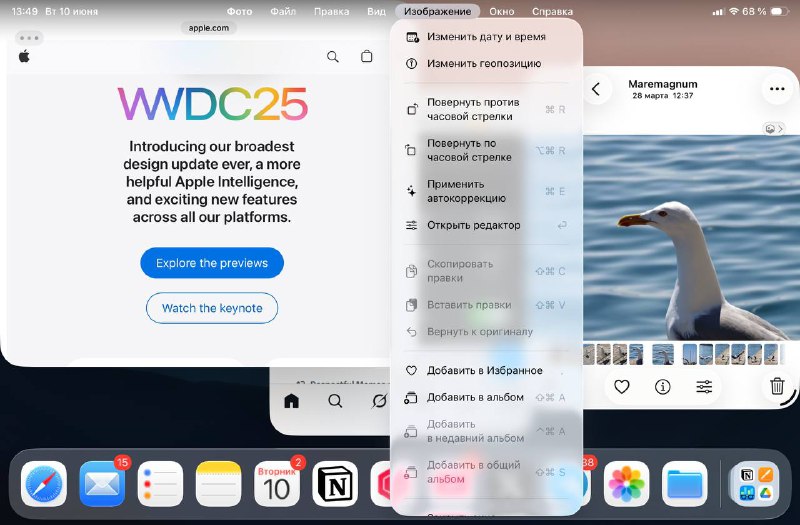
Task: Click Explore the previews button
Action: coord(212,263)
